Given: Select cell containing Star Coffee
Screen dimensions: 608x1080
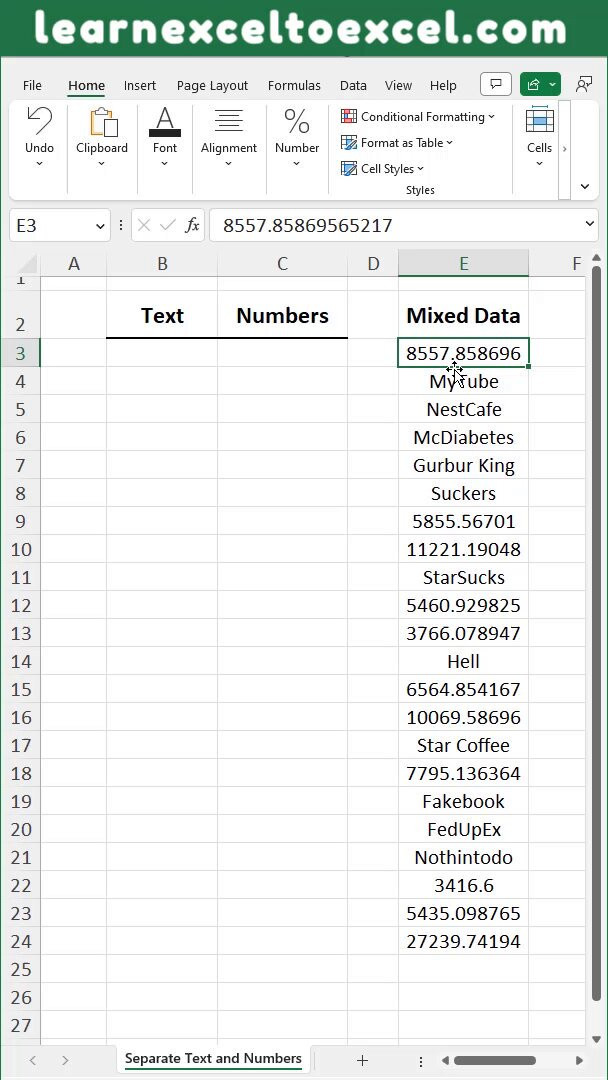Looking at the screenshot, I should click(463, 745).
